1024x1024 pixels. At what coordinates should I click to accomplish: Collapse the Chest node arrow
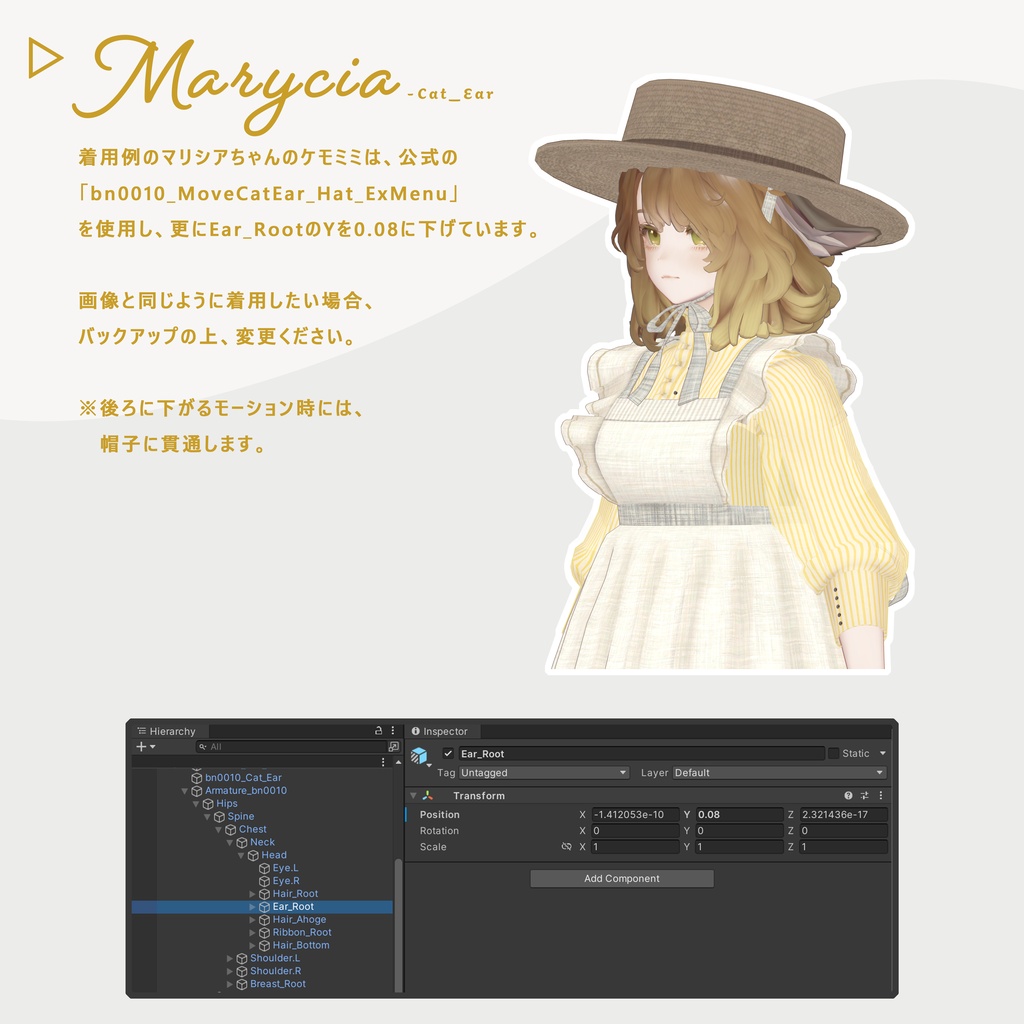pos(218,829)
